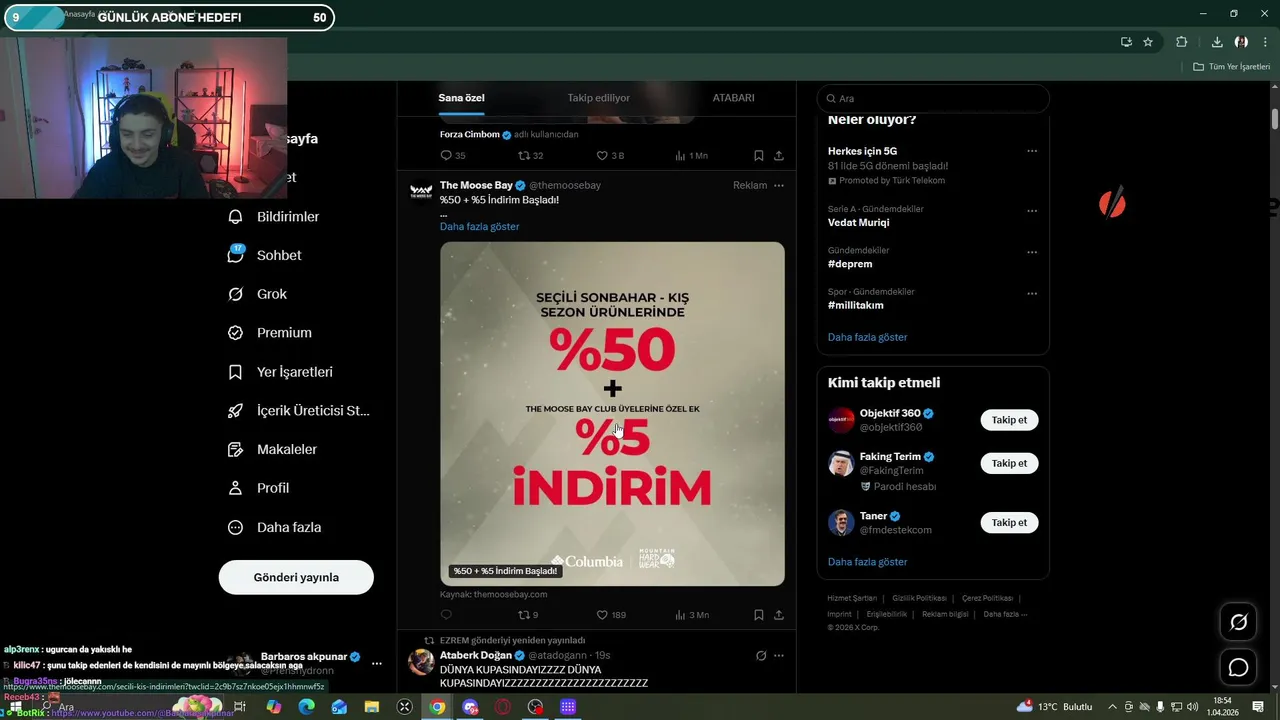Open Chrome extensions puzzle icon
1280x720 pixels.
[1181, 42]
